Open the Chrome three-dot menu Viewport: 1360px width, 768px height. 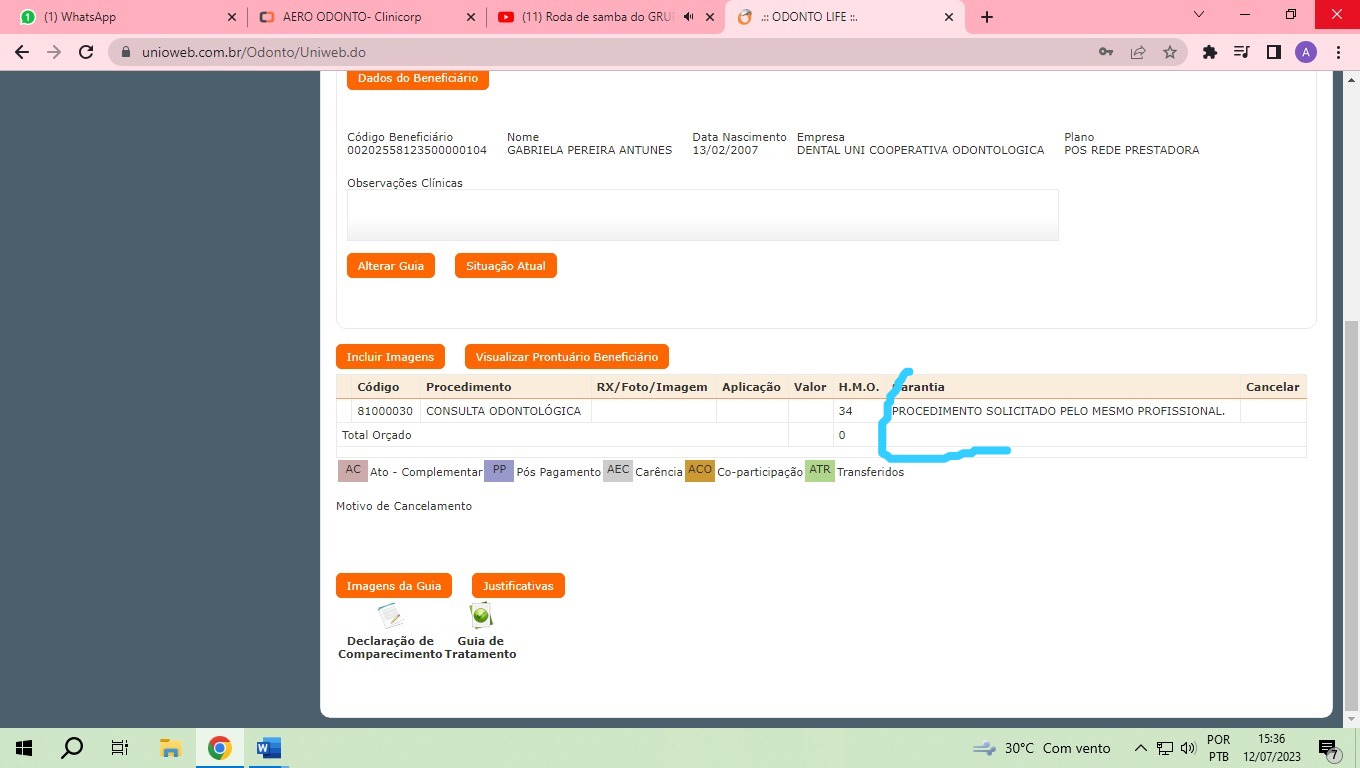(x=1338, y=52)
